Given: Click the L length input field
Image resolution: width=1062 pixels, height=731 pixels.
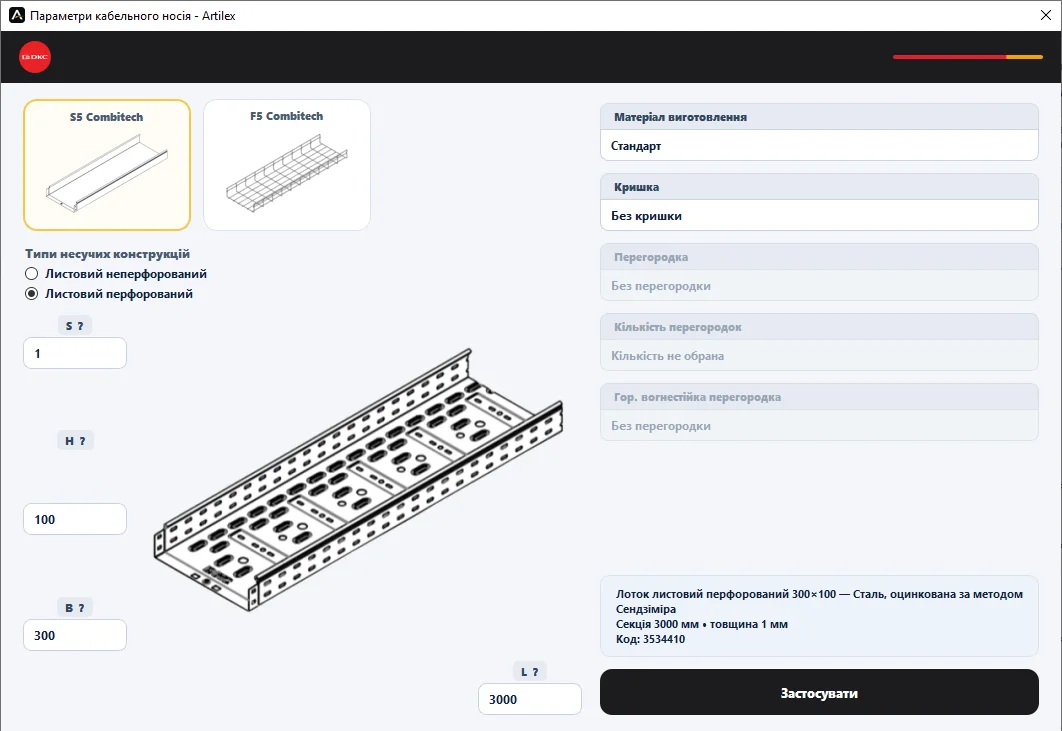Looking at the screenshot, I should click(x=530, y=698).
